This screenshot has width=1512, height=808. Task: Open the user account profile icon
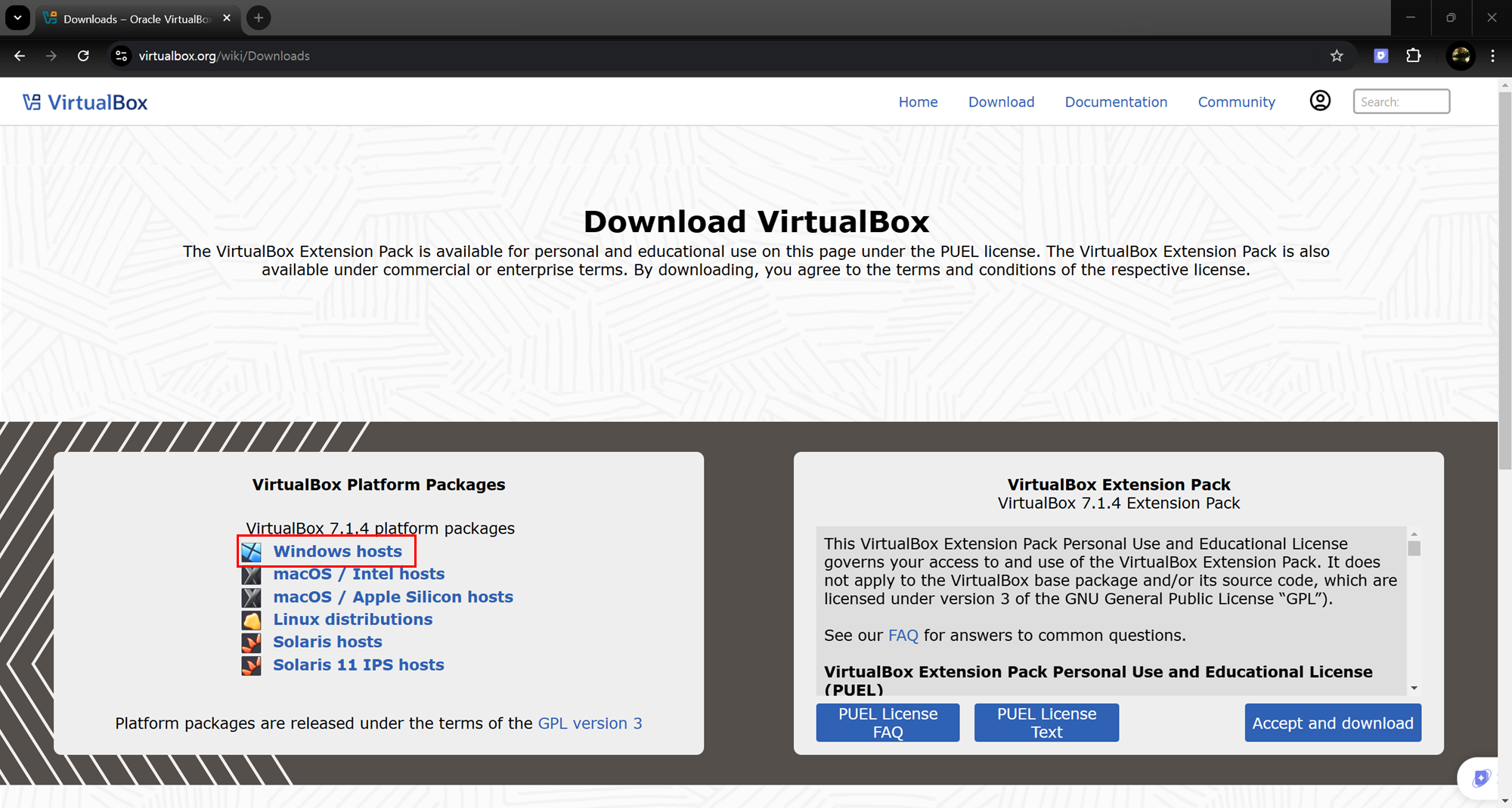tap(1320, 101)
